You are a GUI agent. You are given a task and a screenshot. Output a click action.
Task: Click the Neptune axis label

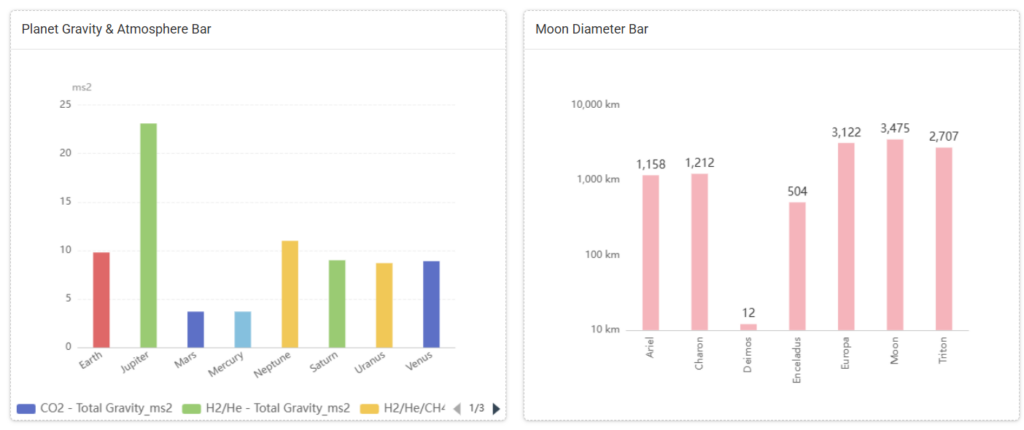tap(274, 367)
